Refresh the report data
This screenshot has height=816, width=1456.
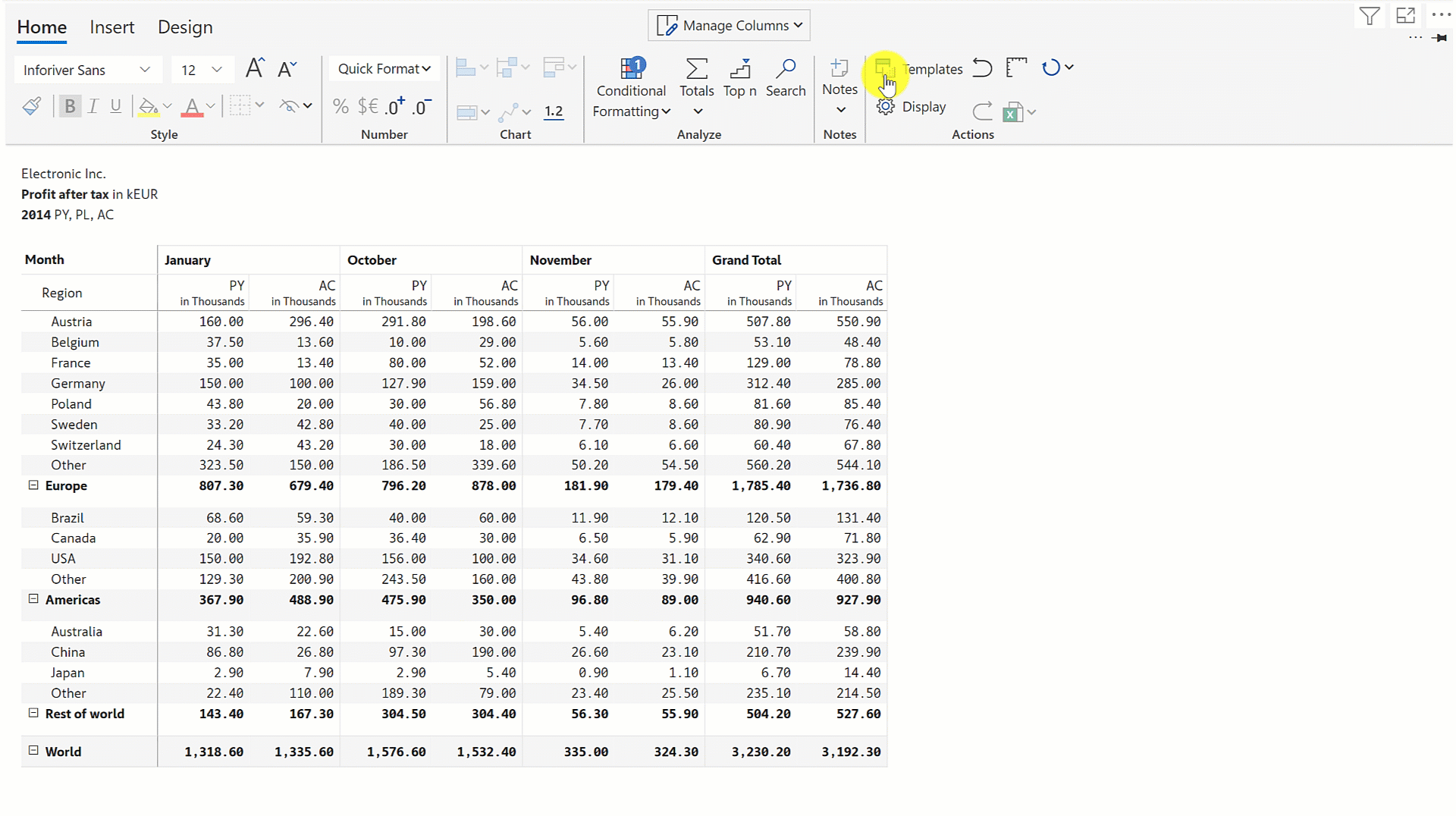click(1052, 67)
